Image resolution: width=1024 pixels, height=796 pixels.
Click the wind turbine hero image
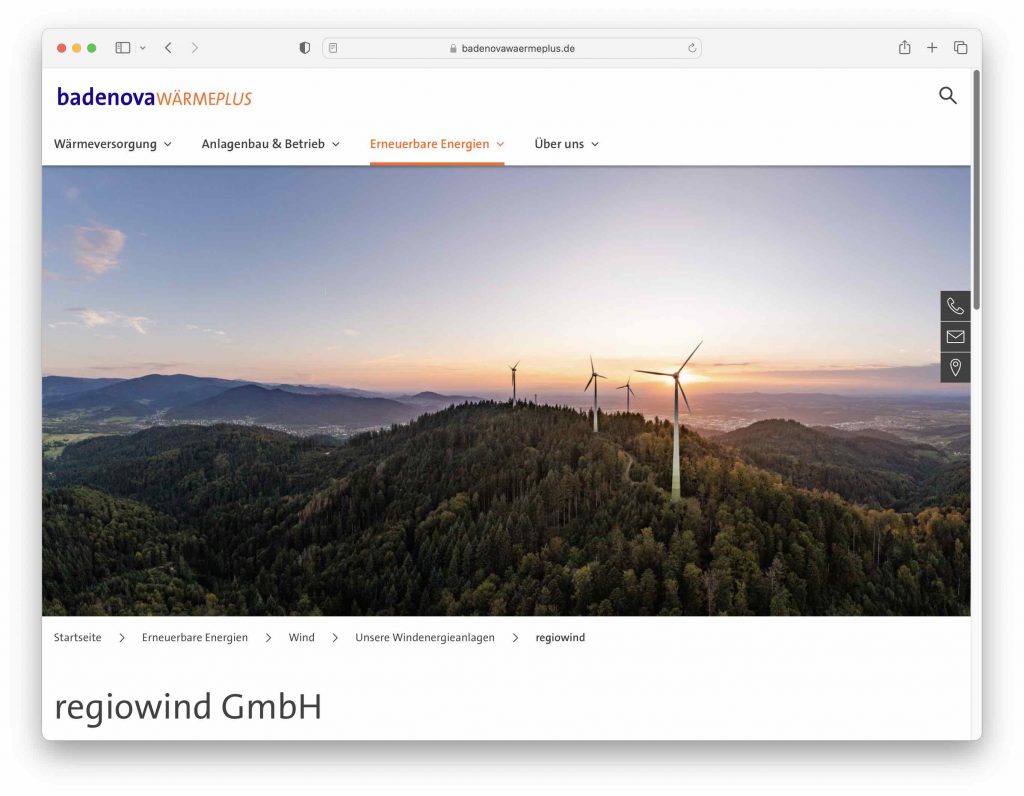click(x=506, y=390)
